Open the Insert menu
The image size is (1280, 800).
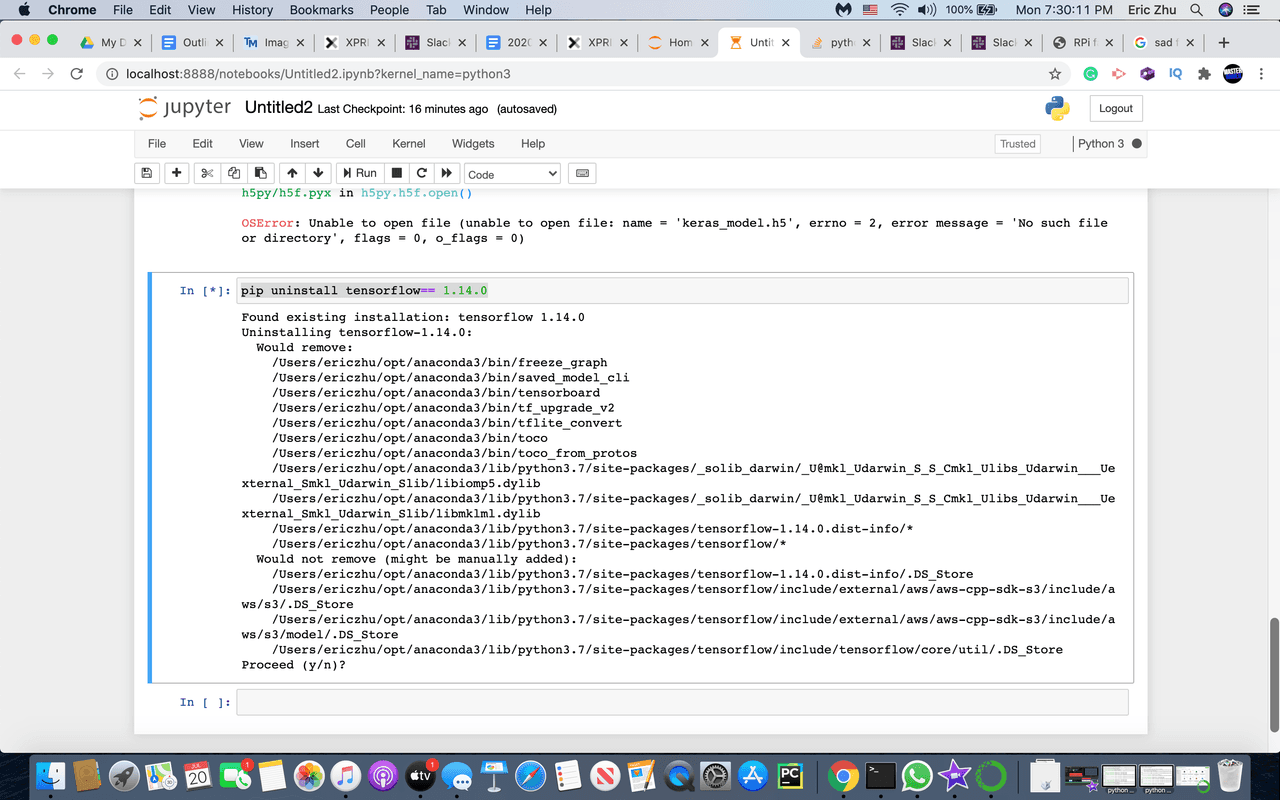[x=305, y=143]
